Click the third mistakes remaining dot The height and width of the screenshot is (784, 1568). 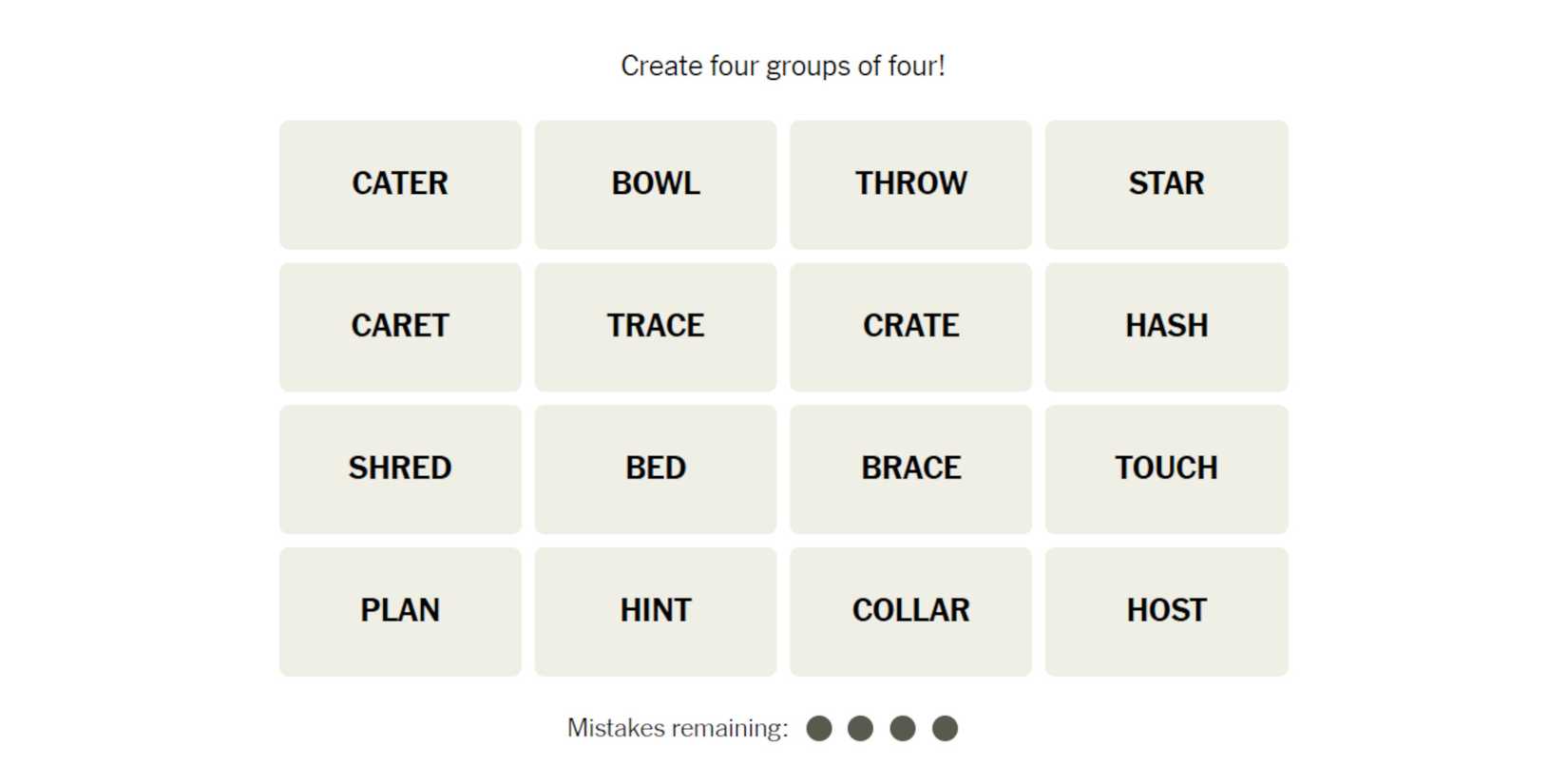[x=903, y=729]
